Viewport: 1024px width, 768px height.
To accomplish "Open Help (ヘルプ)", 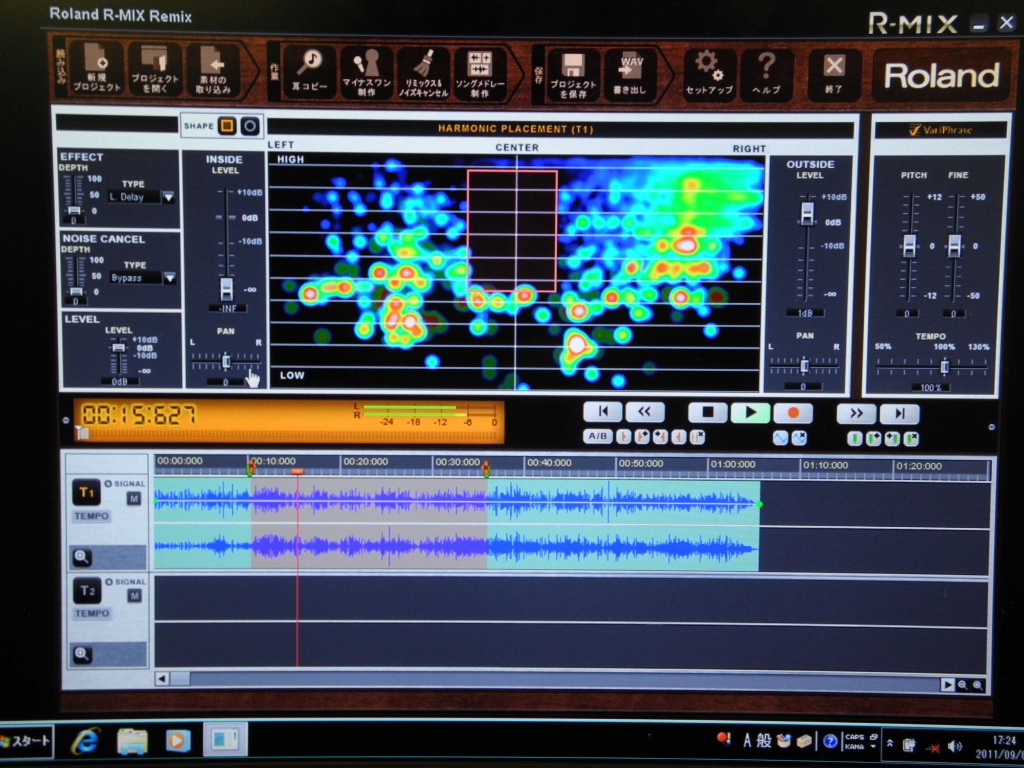I will point(766,75).
